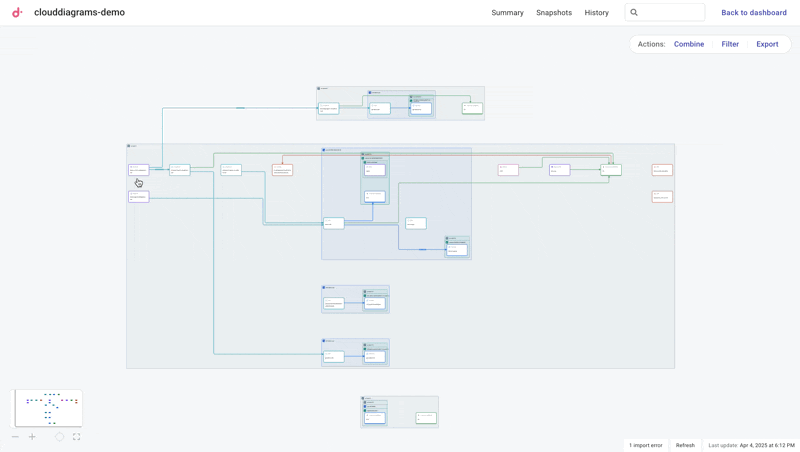Viewport: 800px width, 452px height.
Task: Open the History tab
Action: point(596,13)
